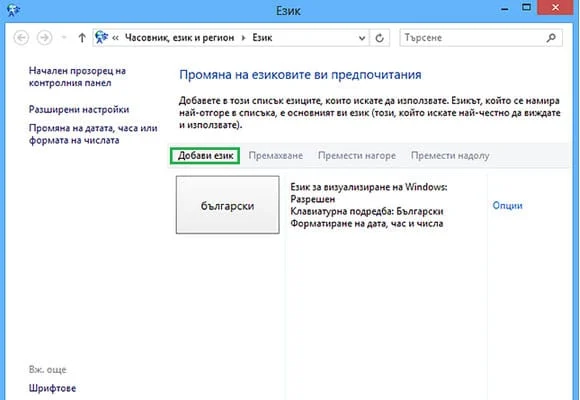Image resolution: width=580 pixels, height=400 pixels.
Task: Click 'Добави език' button
Action: (205, 156)
